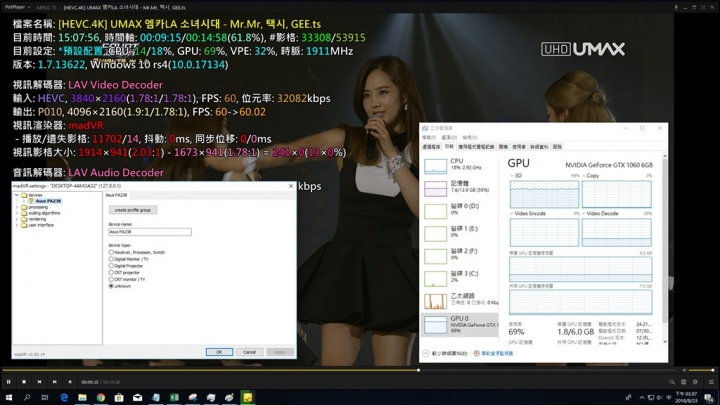Screen dimensions: 720x405
Task: Open 選項(O) menu in Task Manager
Action: click(x=449, y=138)
